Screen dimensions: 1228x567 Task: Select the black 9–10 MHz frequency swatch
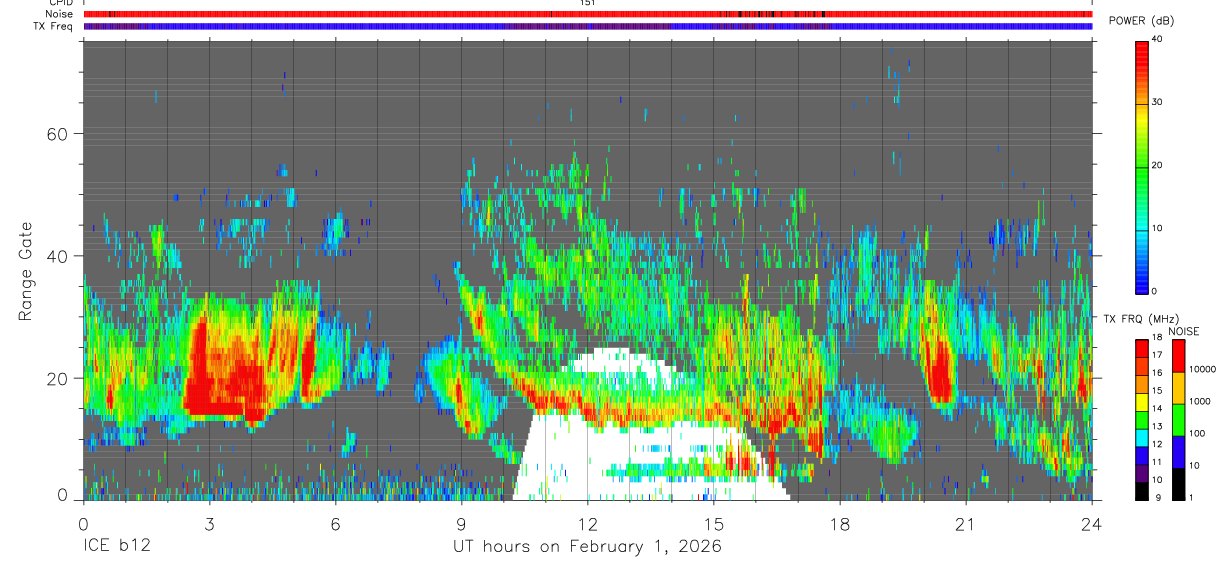1142,490
